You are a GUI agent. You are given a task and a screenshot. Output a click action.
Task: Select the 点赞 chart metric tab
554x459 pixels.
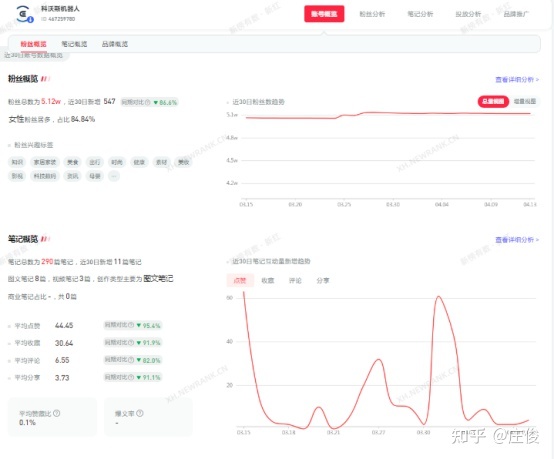tap(240, 281)
